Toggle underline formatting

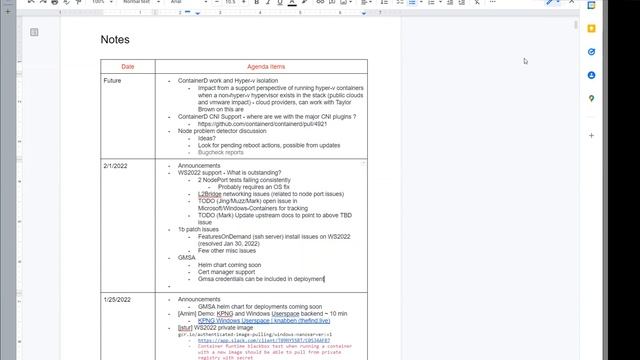click(280, 2)
